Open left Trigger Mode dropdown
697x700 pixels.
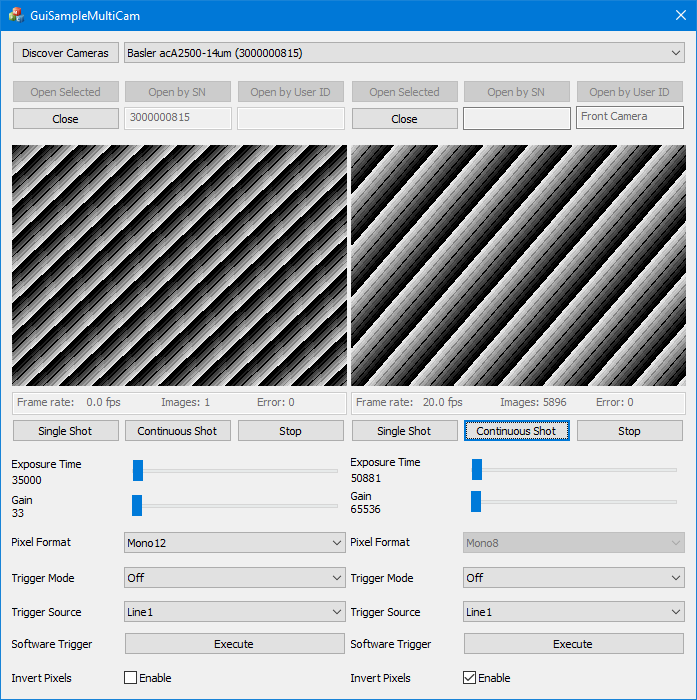pyautogui.click(x=234, y=578)
